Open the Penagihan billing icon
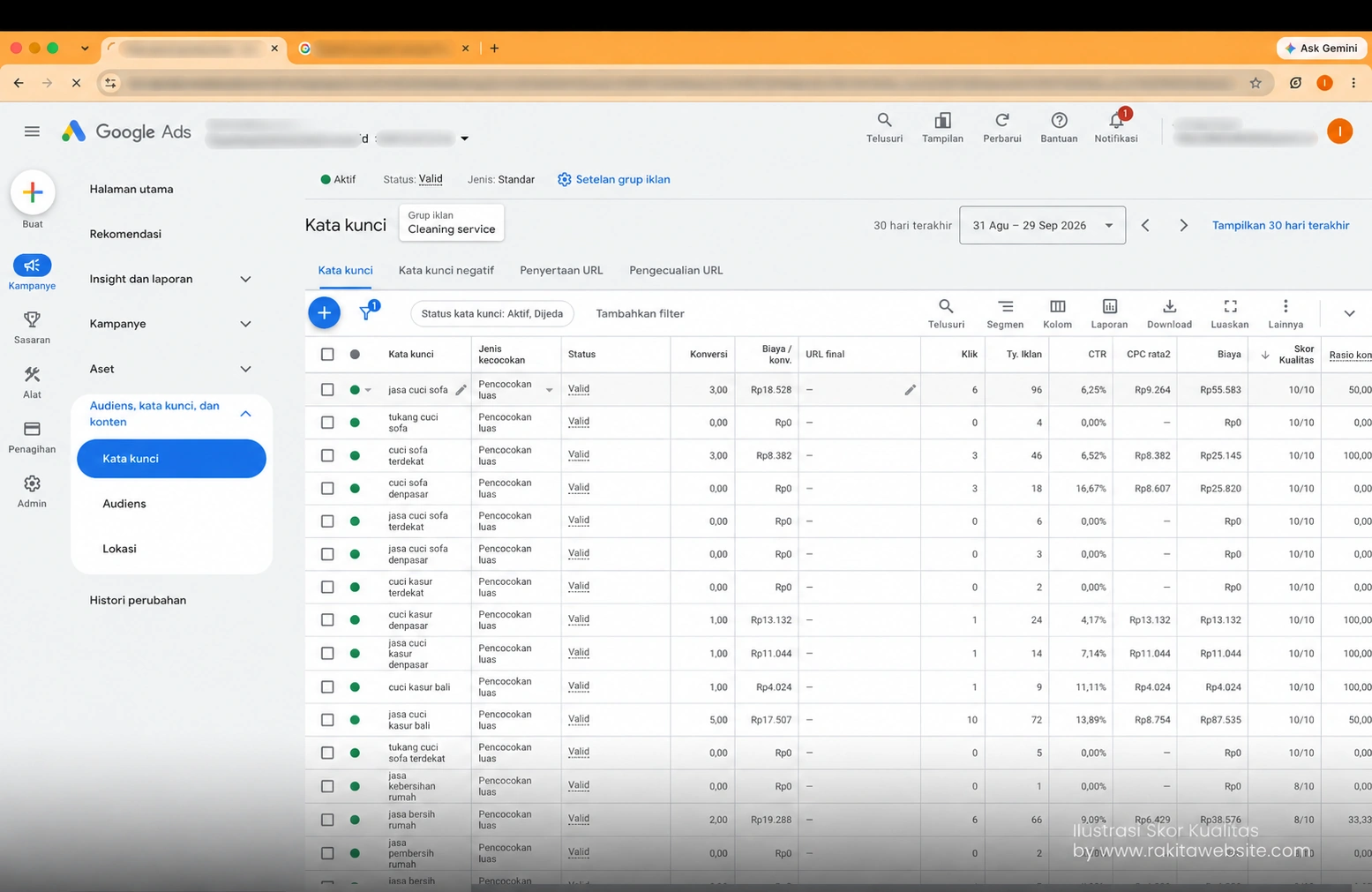The height and width of the screenshot is (892, 1372). click(x=32, y=429)
